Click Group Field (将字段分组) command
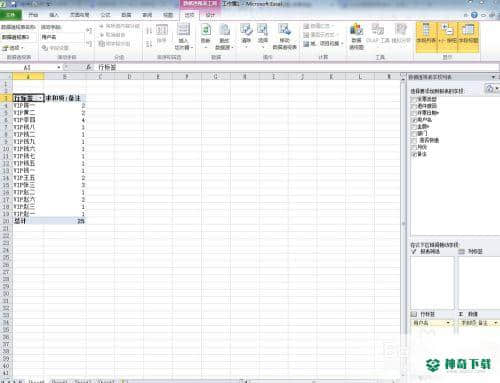The image size is (500, 383). point(115,43)
